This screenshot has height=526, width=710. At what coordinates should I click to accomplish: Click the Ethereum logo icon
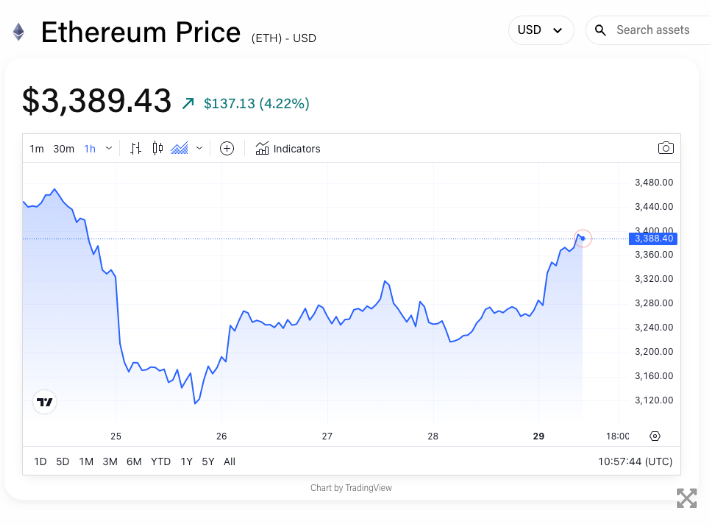coord(18,32)
